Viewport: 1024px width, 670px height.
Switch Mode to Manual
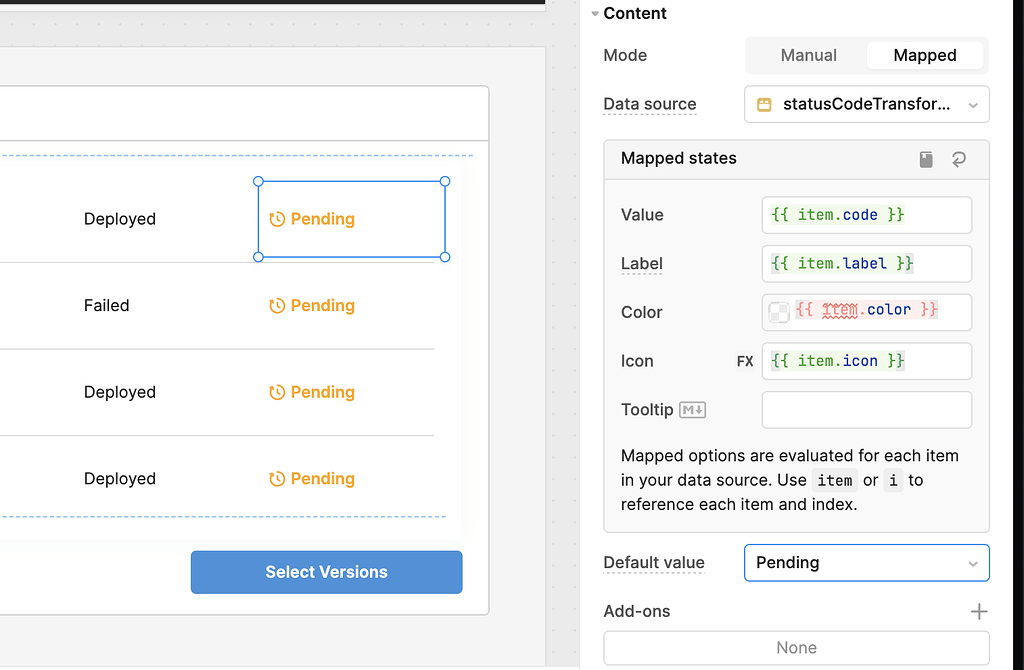coord(808,55)
